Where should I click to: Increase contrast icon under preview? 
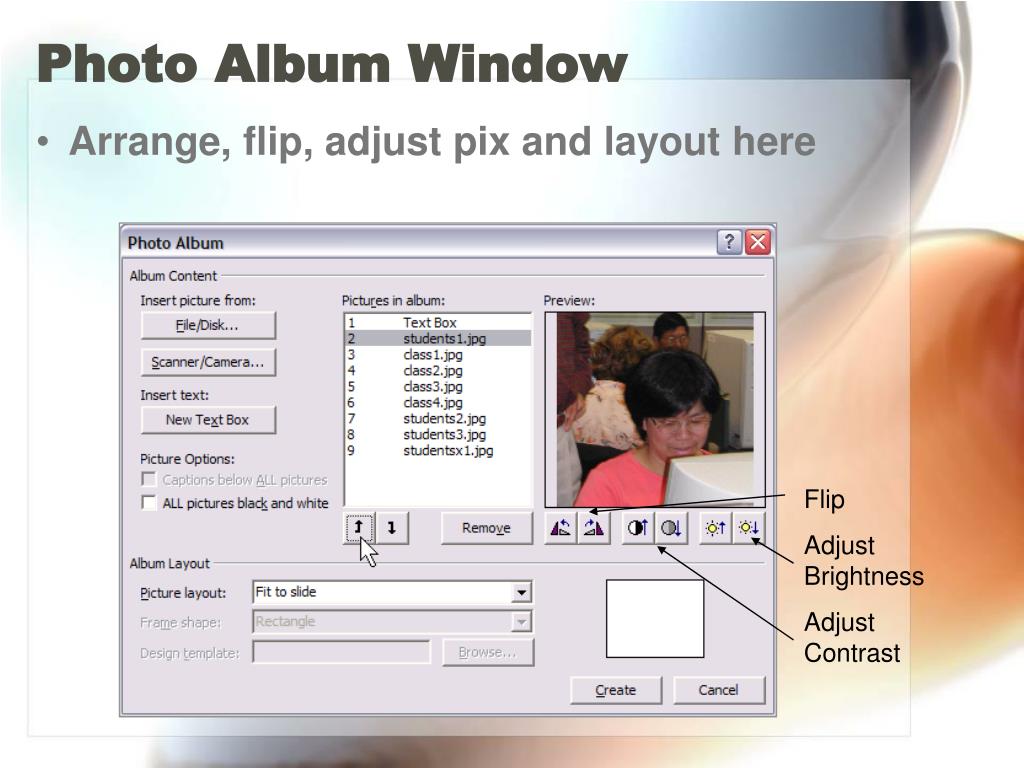click(x=638, y=528)
